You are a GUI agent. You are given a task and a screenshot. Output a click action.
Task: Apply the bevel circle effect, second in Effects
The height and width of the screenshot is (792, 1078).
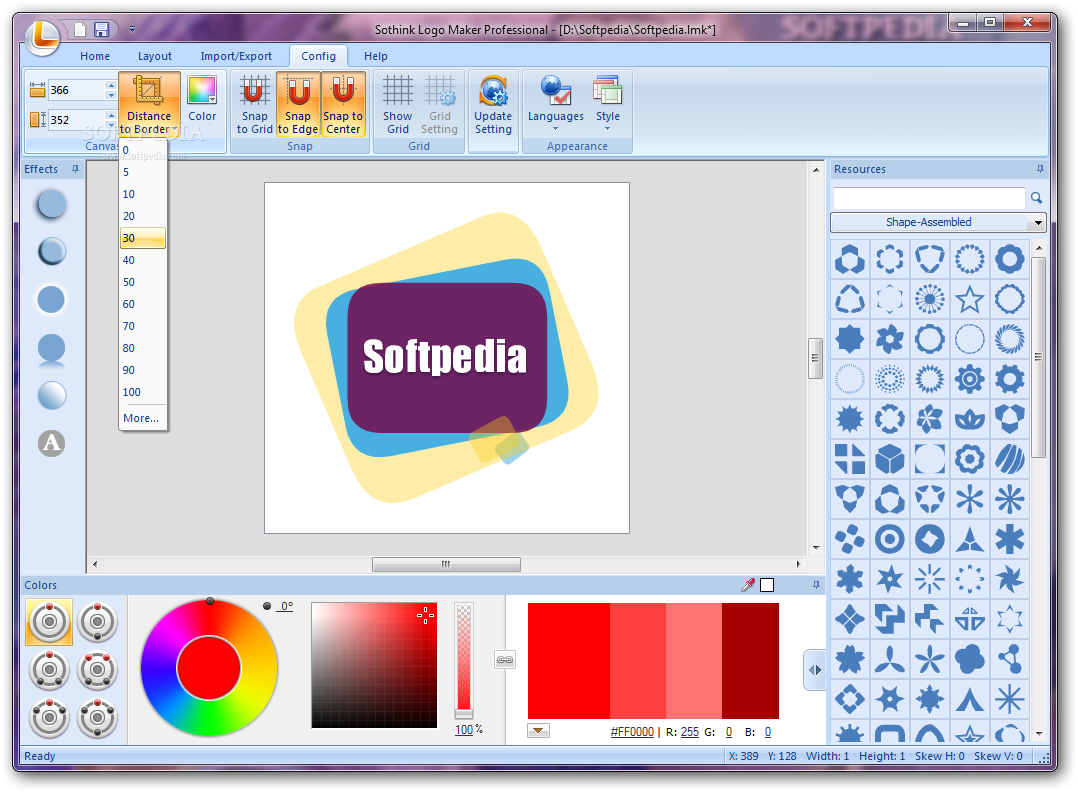click(x=52, y=252)
